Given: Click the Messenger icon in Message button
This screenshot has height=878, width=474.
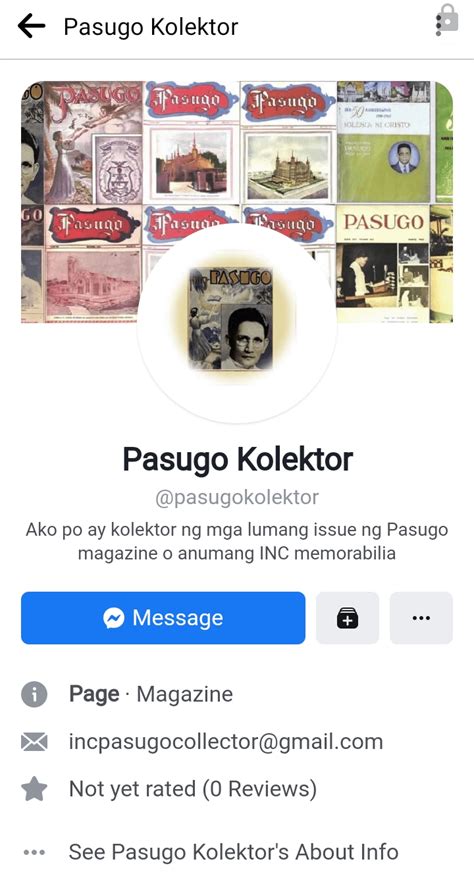Looking at the screenshot, I should click(x=114, y=618).
